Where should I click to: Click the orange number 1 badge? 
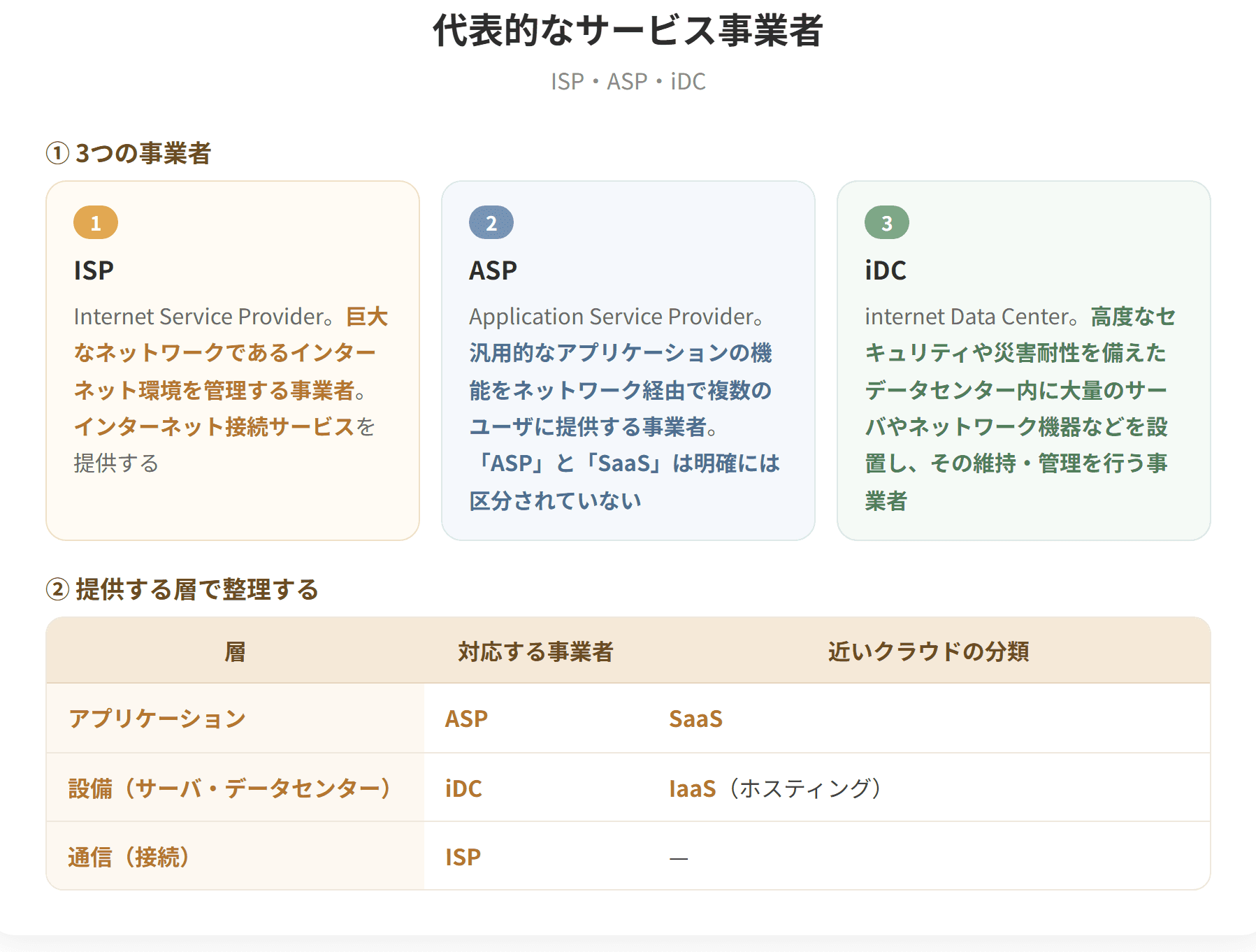point(96,223)
